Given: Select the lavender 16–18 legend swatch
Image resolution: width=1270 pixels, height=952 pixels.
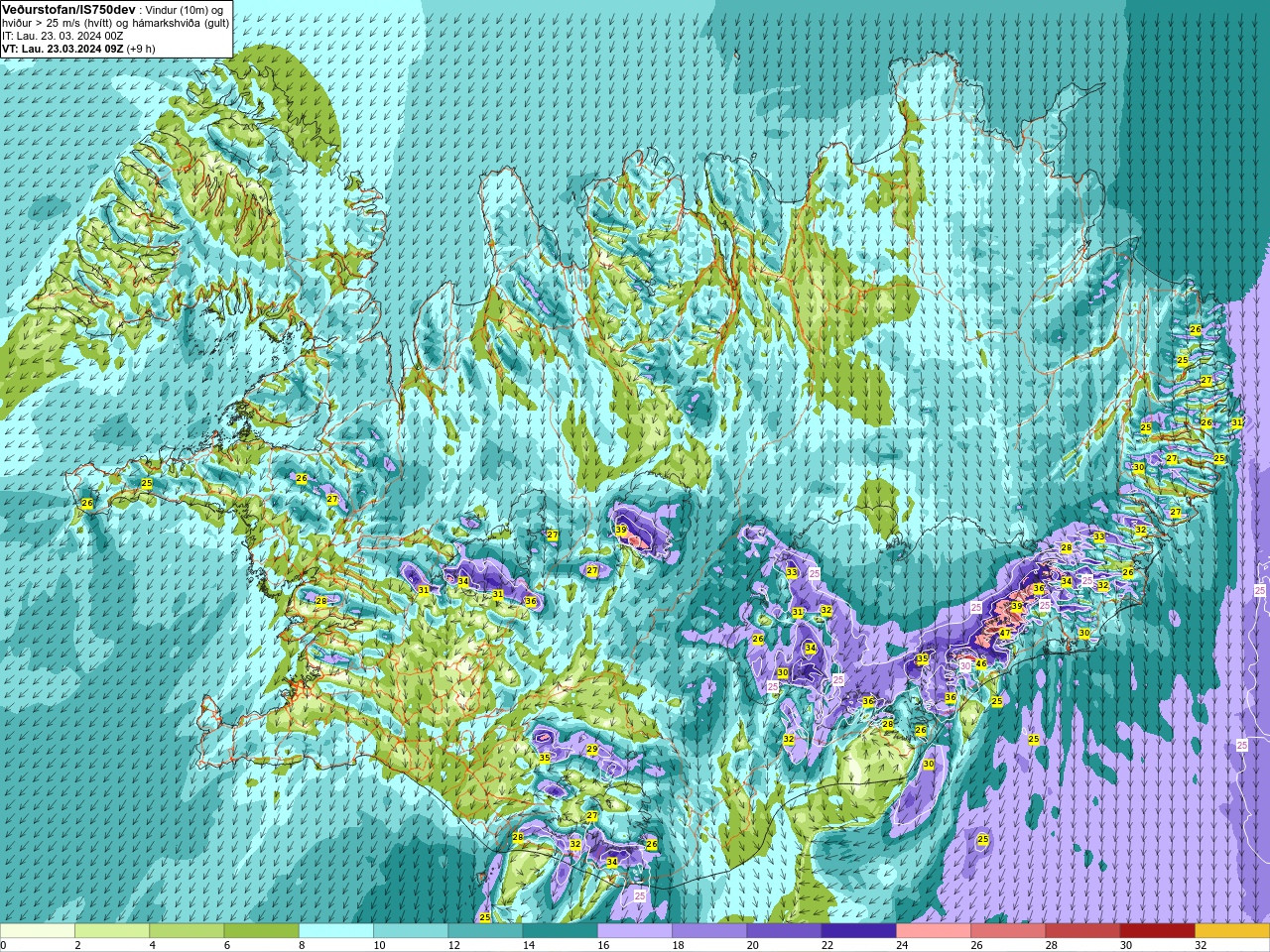Looking at the screenshot, I should pyautogui.click(x=635, y=931).
